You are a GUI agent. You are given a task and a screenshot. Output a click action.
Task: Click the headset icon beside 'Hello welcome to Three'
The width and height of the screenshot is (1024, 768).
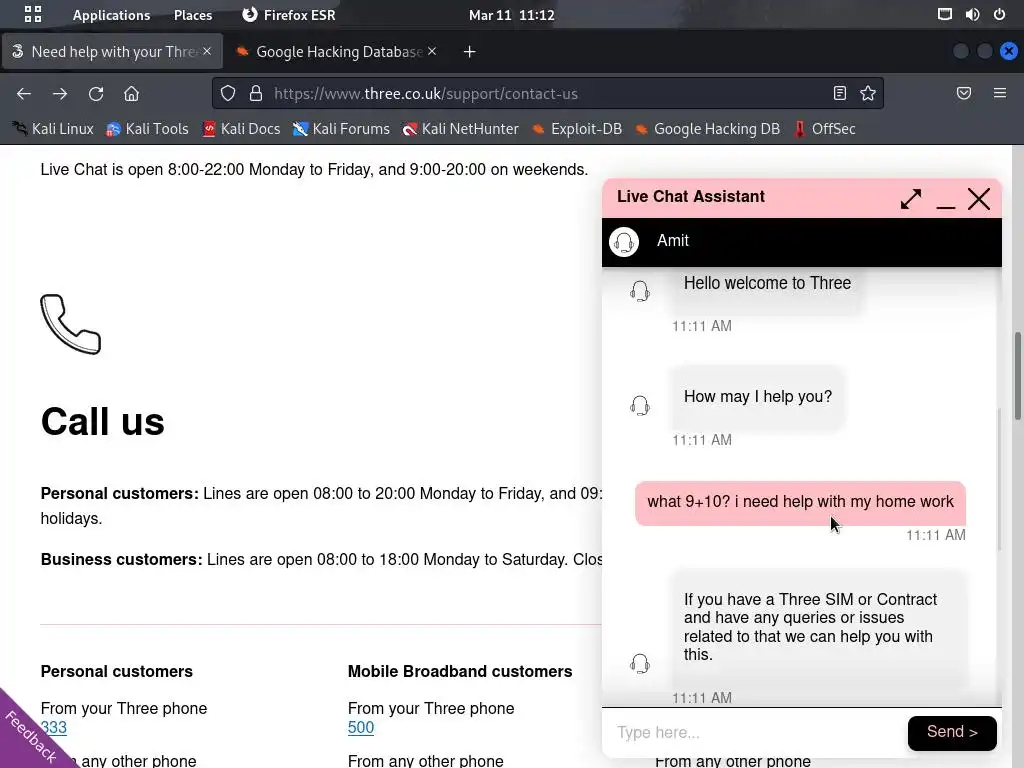coord(640,291)
